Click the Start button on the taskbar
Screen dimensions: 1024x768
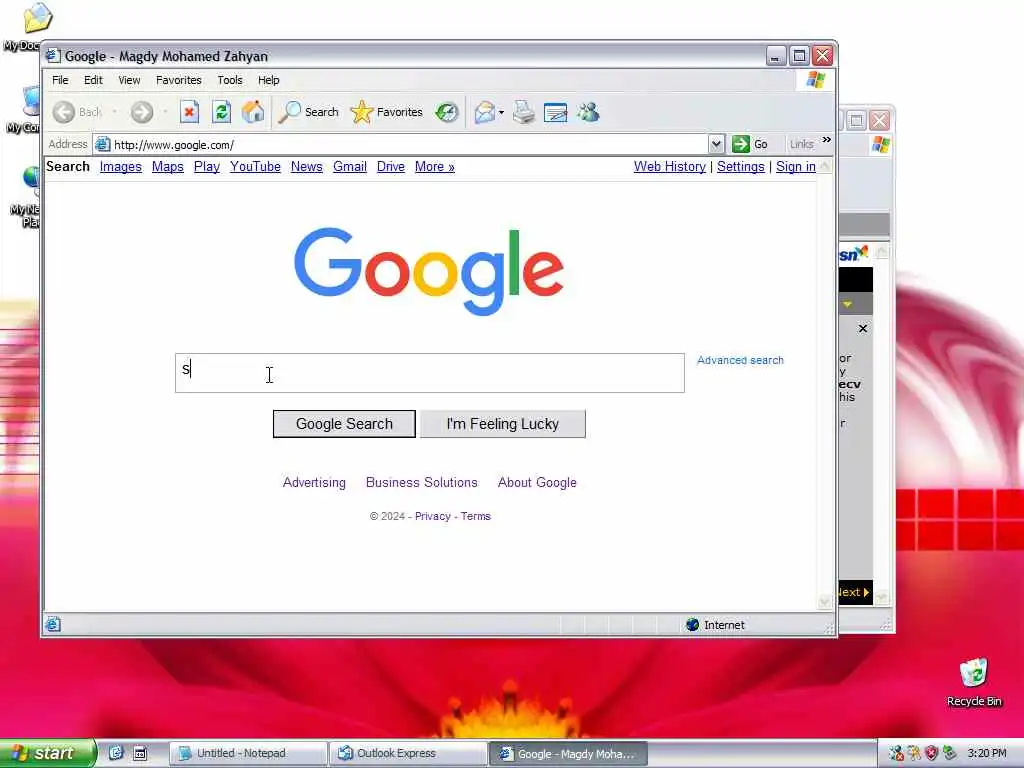(x=48, y=753)
